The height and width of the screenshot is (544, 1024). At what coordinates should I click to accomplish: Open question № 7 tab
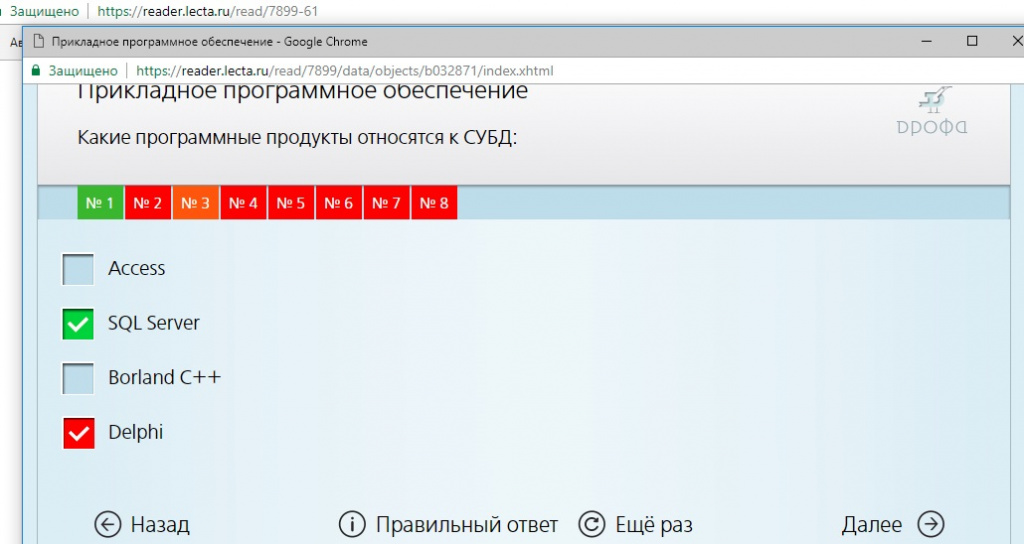point(386,202)
